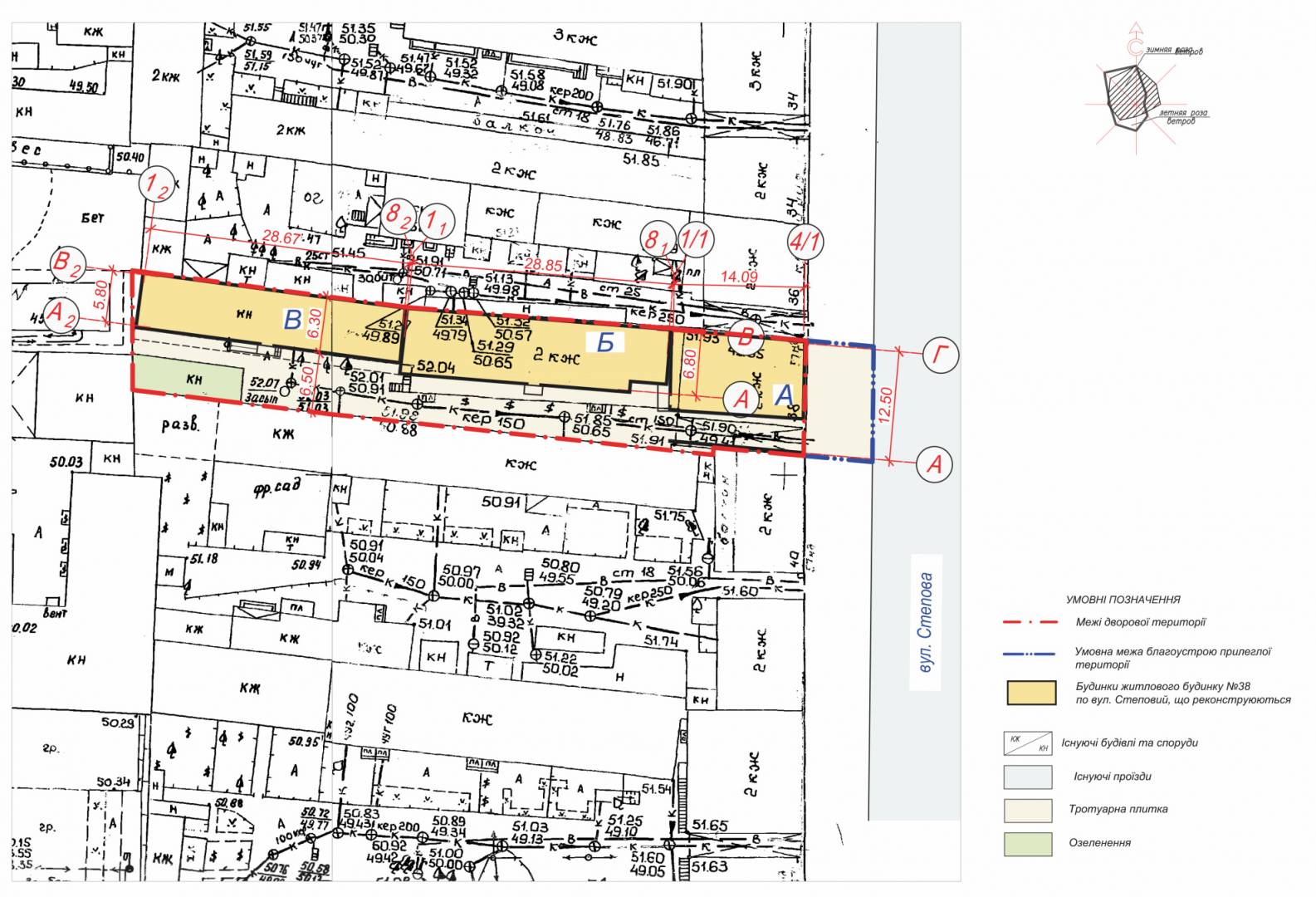Select axis marker circle 1₂
Image resolution: width=1316 pixels, height=897 pixels.
pos(156,185)
